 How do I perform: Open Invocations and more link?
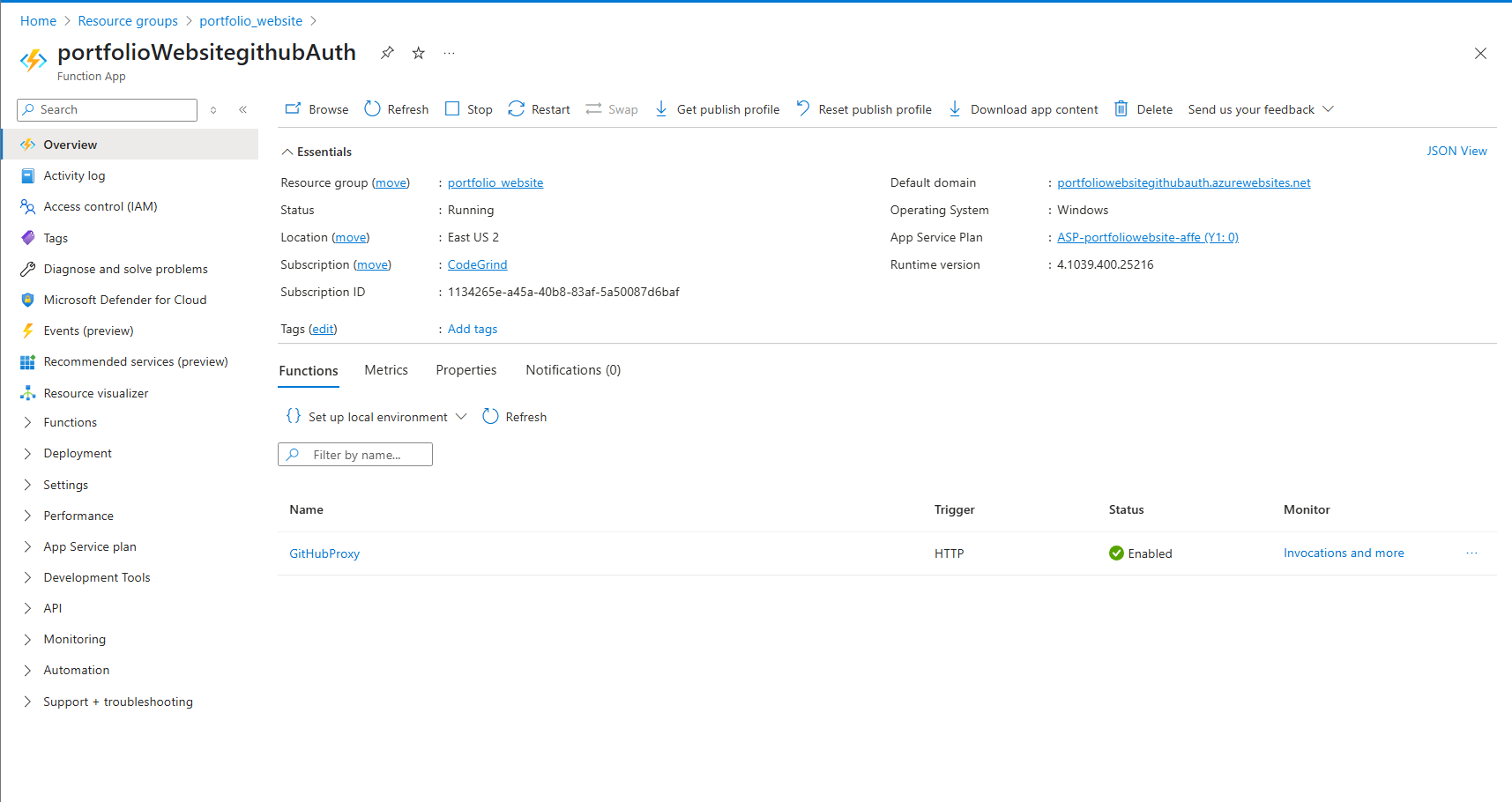click(x=1344, y=553)
